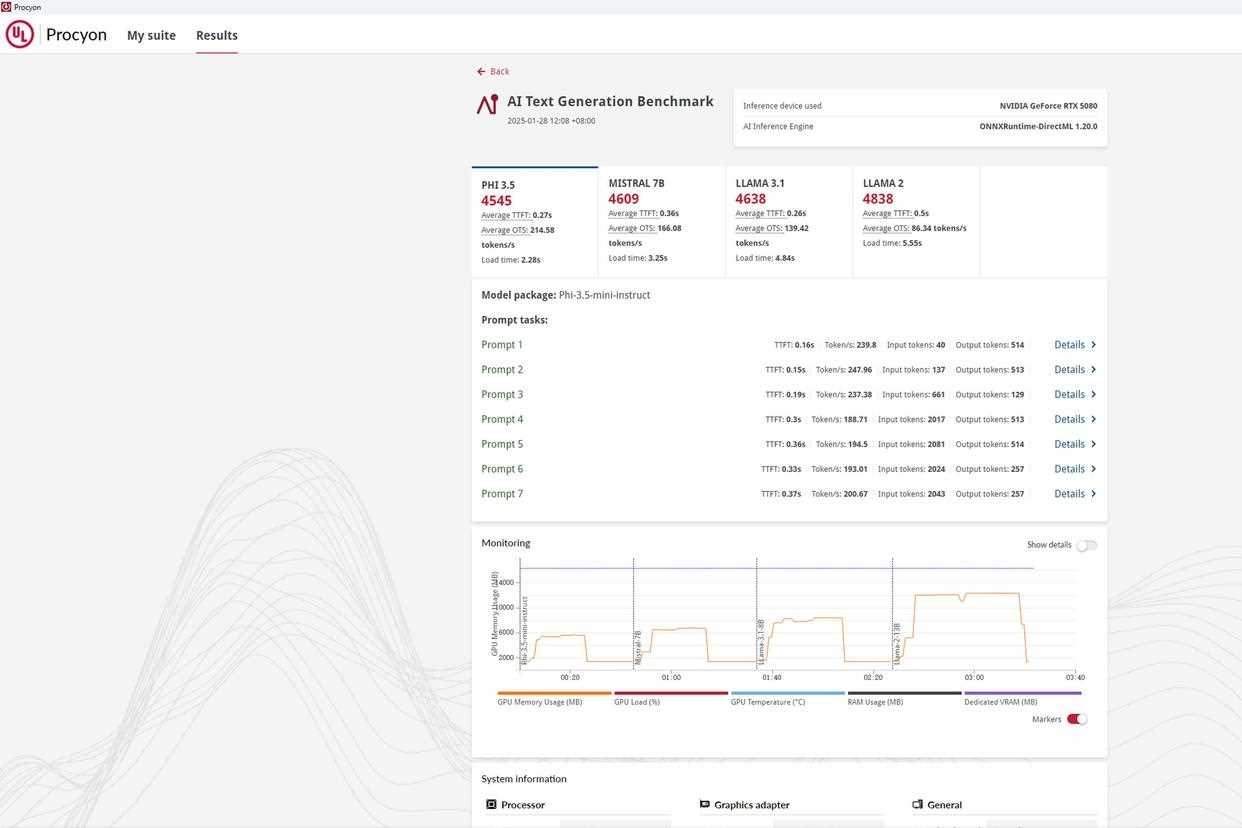1242x828 pixels.
Task: Click the benchmark date 2025-01-28 text
Action: (551, 121)
